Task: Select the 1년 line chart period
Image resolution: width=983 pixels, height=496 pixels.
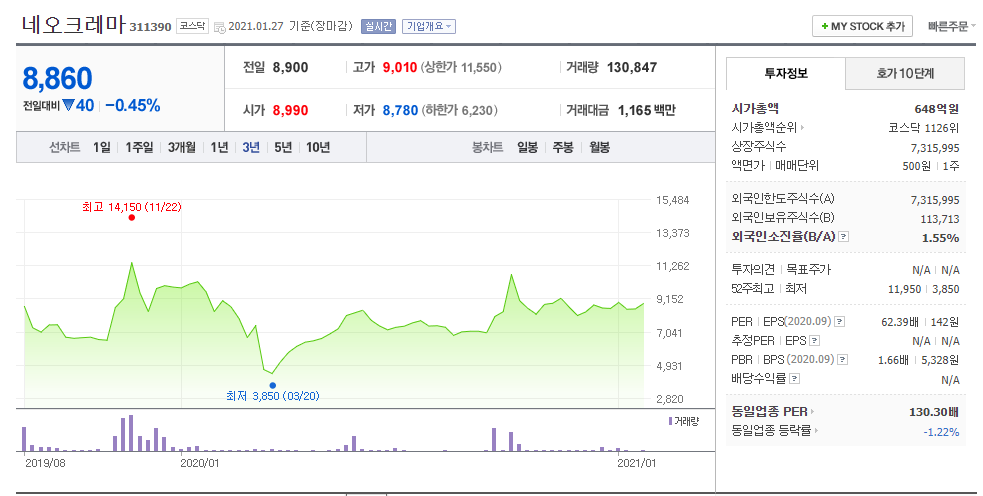Action: pyautogui.click(x=219, y=147)
